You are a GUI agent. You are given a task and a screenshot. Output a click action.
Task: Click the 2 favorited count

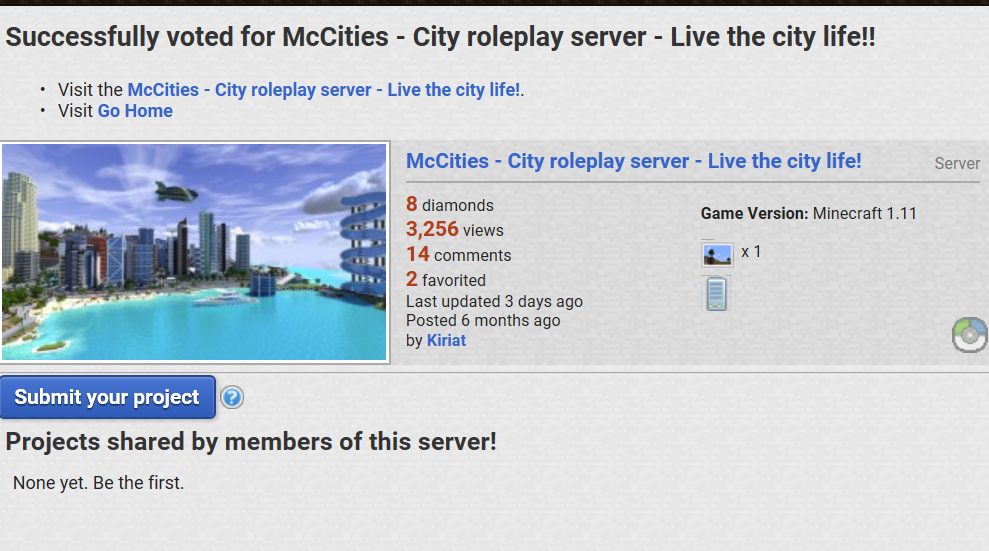coord(446,279)
